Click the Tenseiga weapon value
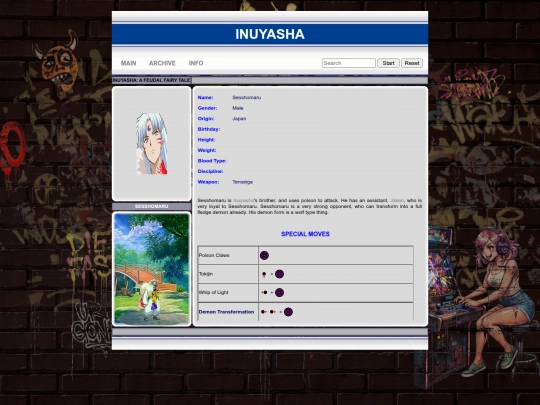 pyautogui.click(x=242, y=182)
